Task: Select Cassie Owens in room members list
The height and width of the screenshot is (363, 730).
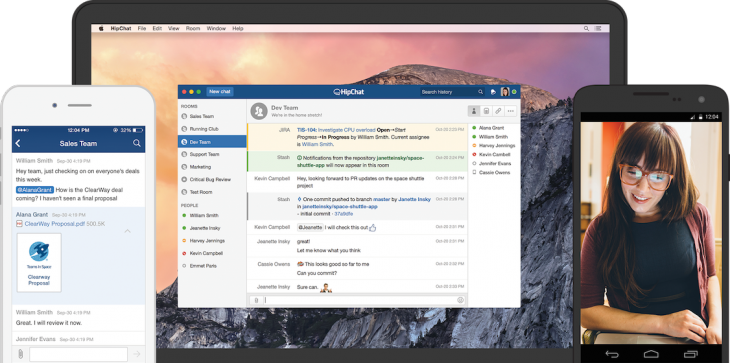Action: 494,172
